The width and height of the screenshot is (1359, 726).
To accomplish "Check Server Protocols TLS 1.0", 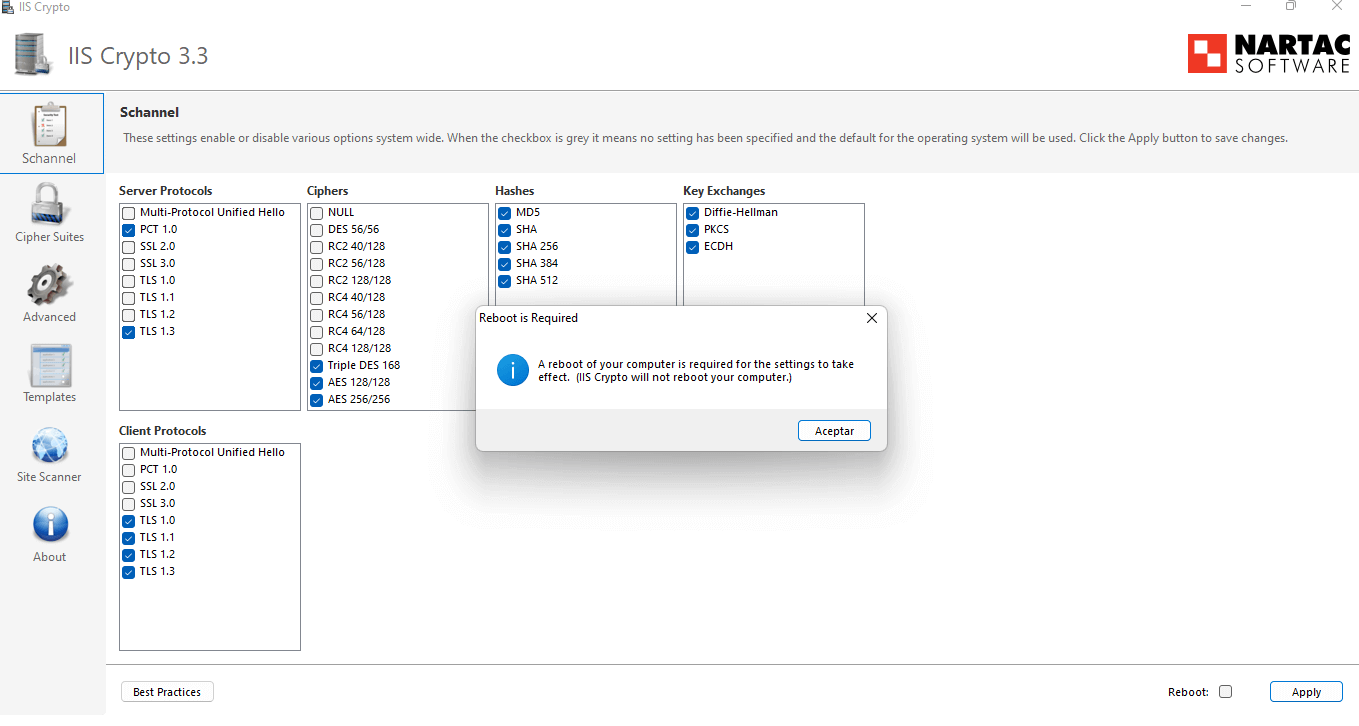I will (128, 281).
